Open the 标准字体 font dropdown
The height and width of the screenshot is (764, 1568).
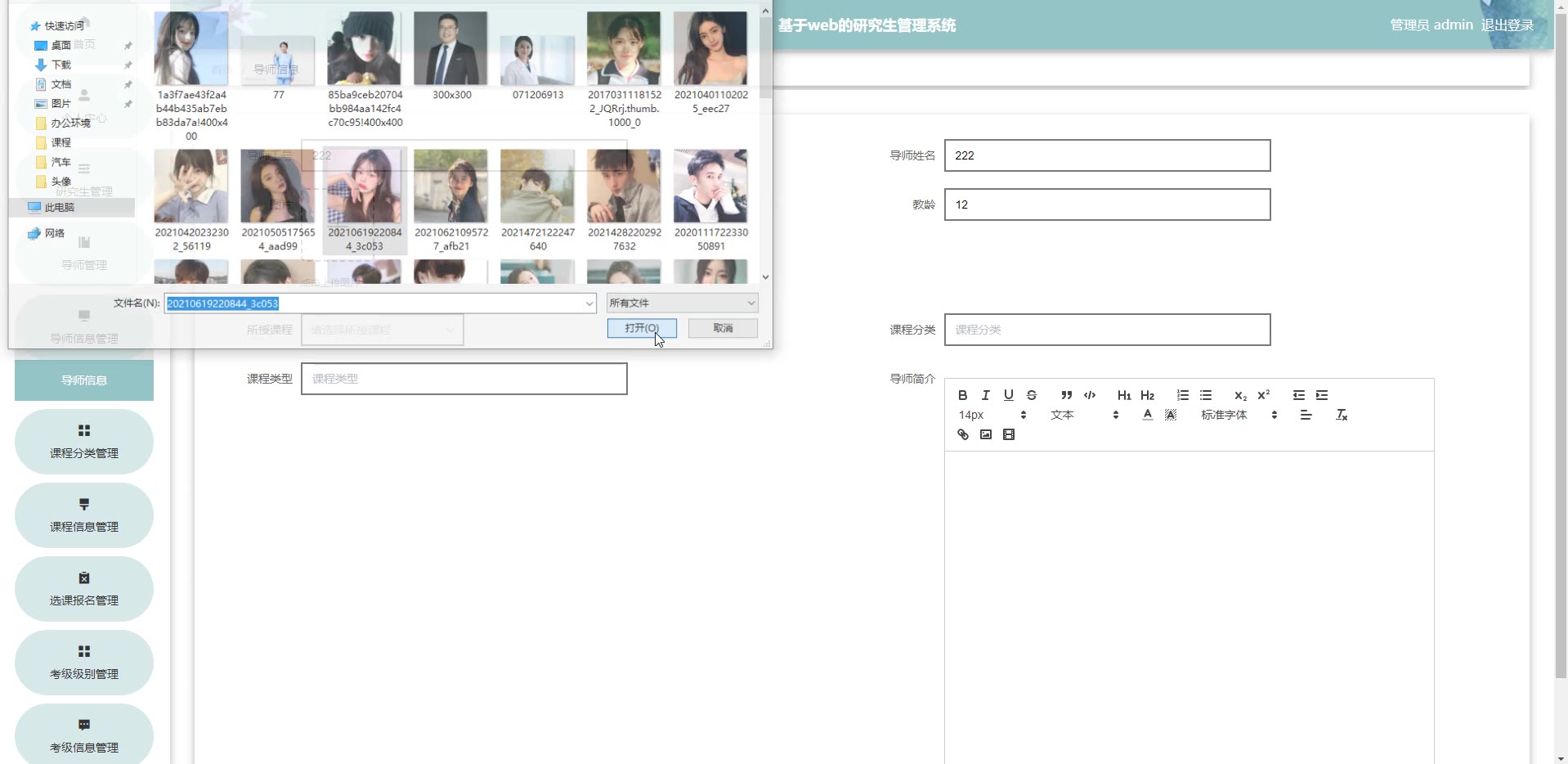tap(1239, 415)
